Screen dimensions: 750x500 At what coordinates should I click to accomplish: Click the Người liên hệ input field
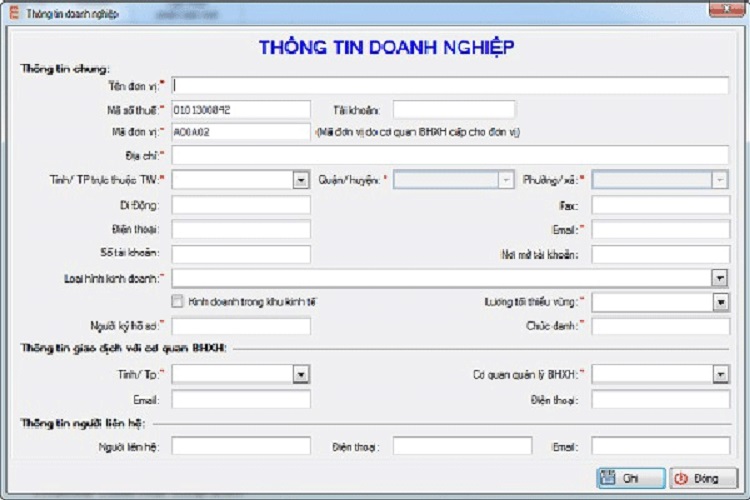241,446
